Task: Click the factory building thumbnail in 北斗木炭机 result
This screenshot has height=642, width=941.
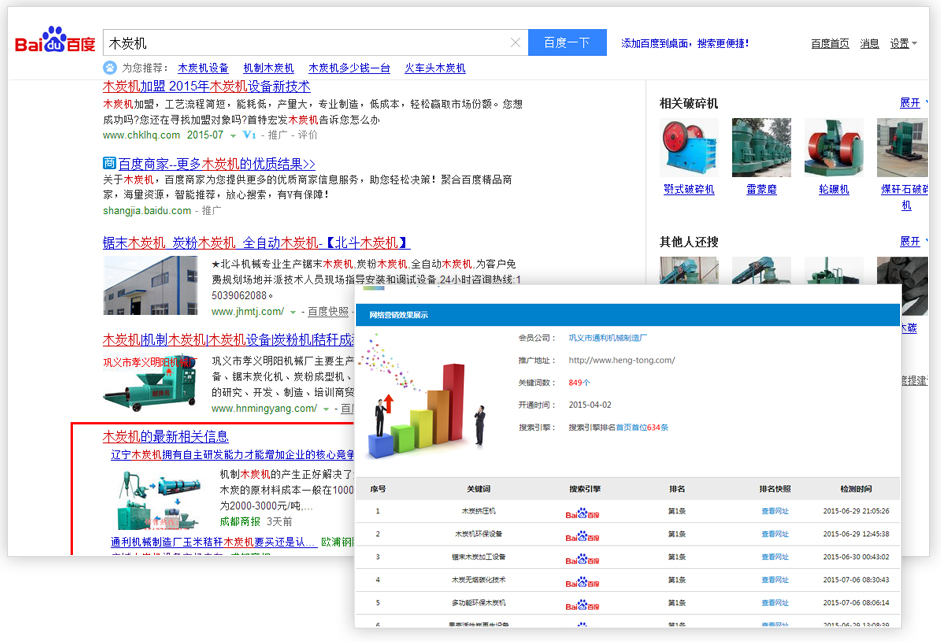Action: pyautogui.click(x=151, y=286)
